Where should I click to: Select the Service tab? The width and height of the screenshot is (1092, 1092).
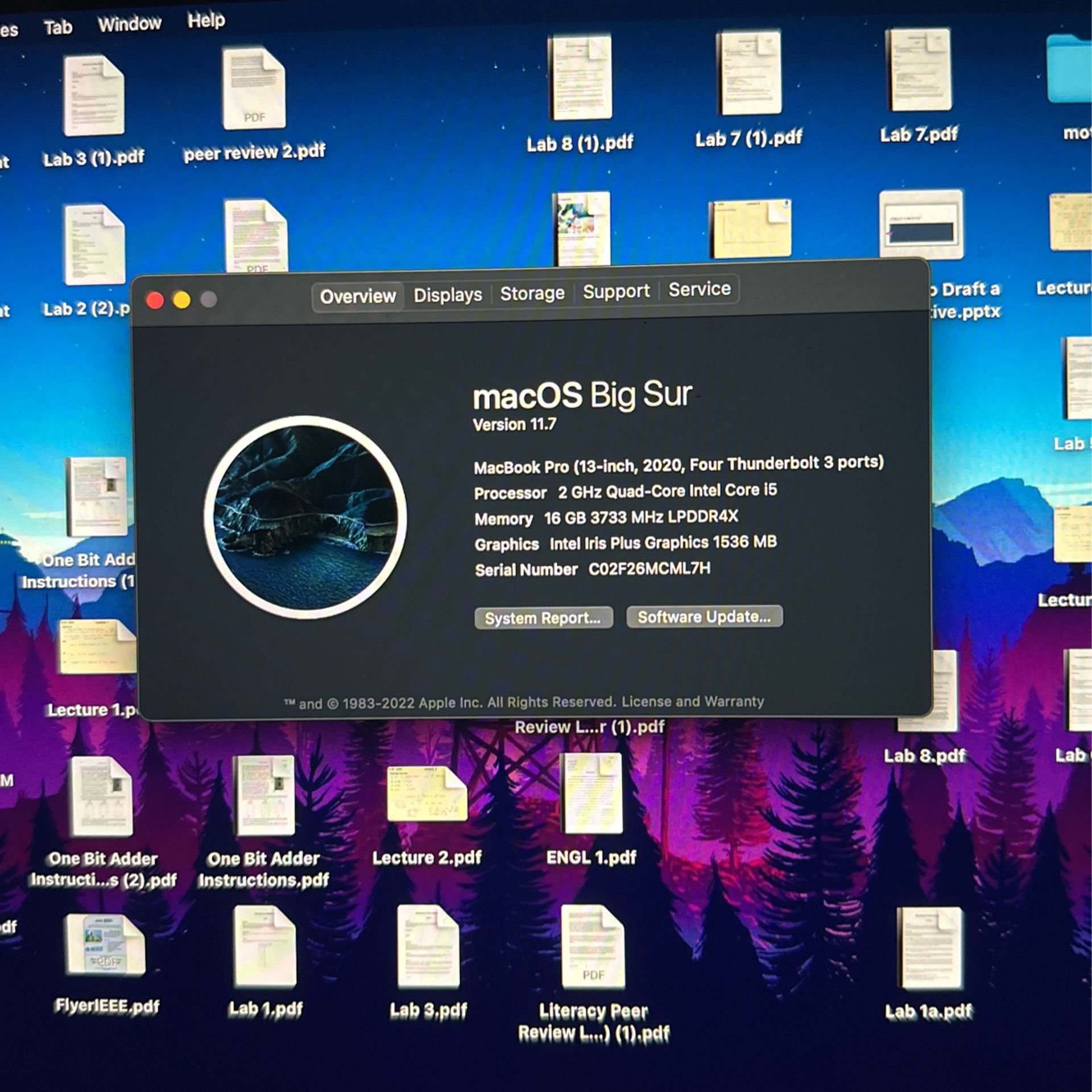[x=699, y=289]
